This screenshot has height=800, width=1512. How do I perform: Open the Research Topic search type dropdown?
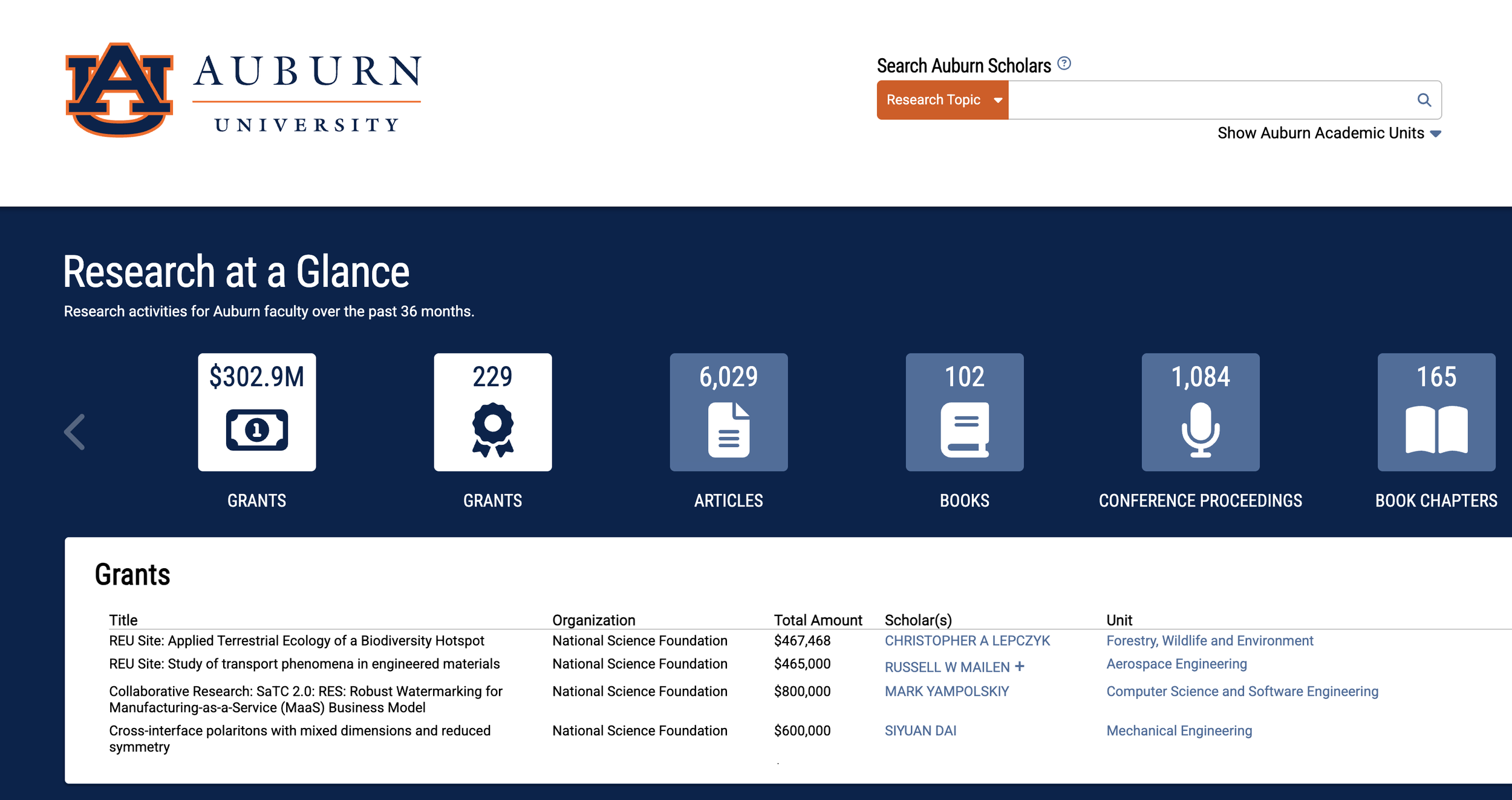[x=942, y=100]
